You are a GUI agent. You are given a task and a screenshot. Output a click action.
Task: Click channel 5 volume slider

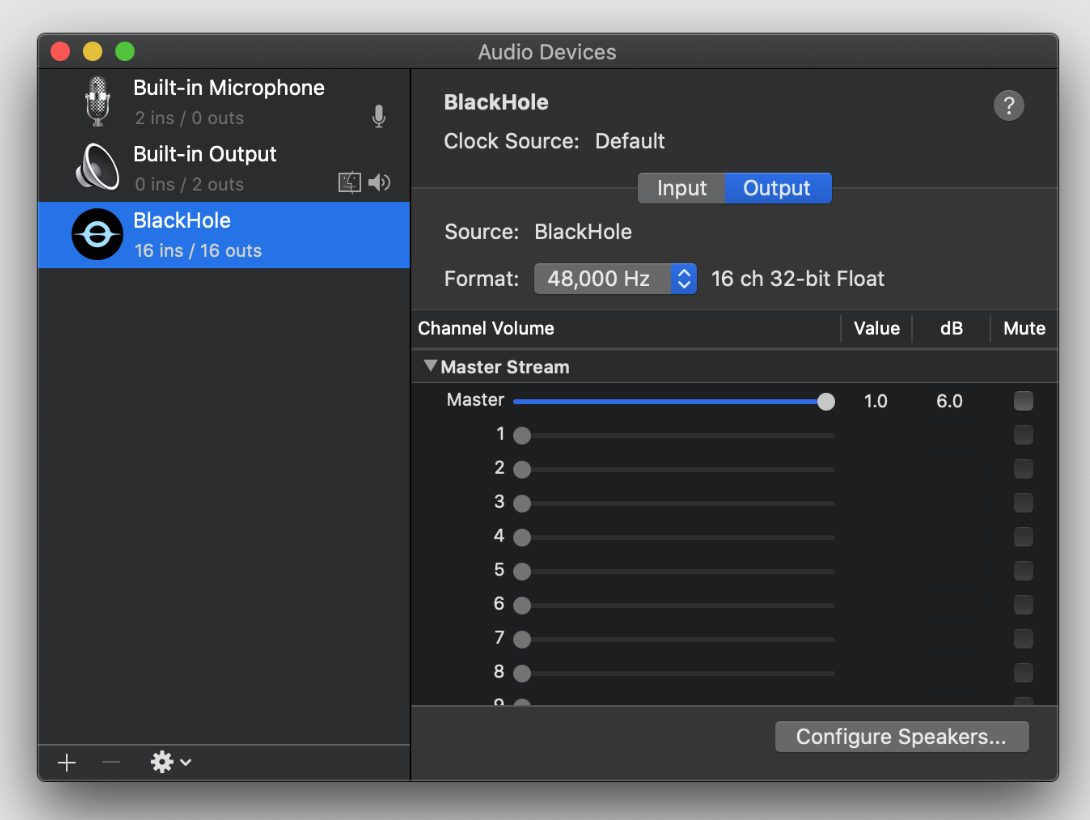coord(674,571)
